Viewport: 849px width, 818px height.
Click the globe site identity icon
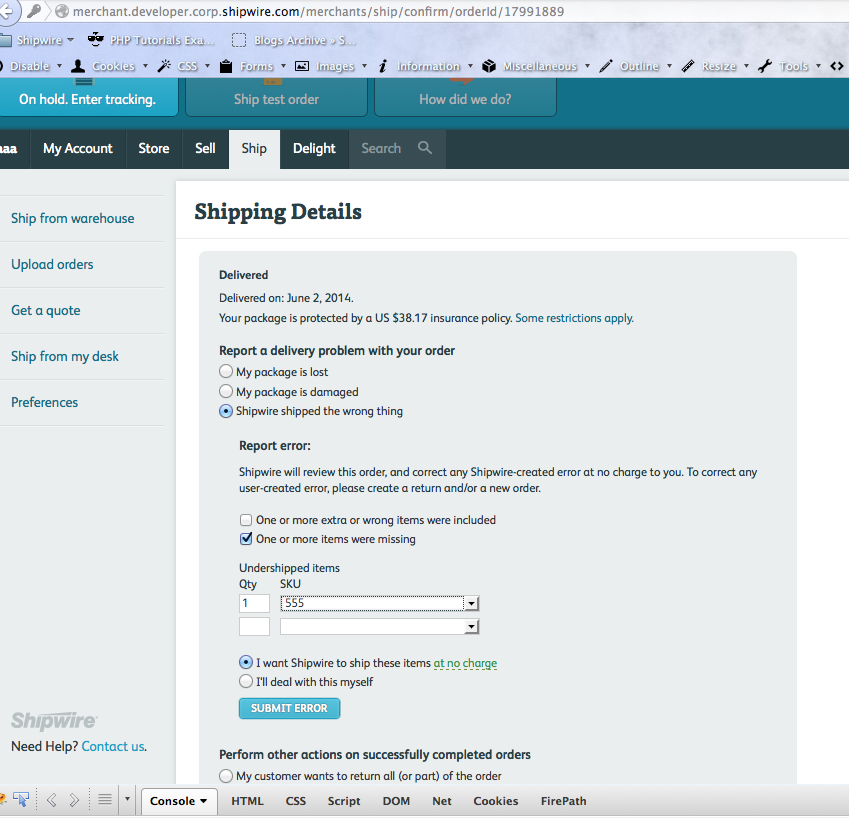[x=62, y=11]
